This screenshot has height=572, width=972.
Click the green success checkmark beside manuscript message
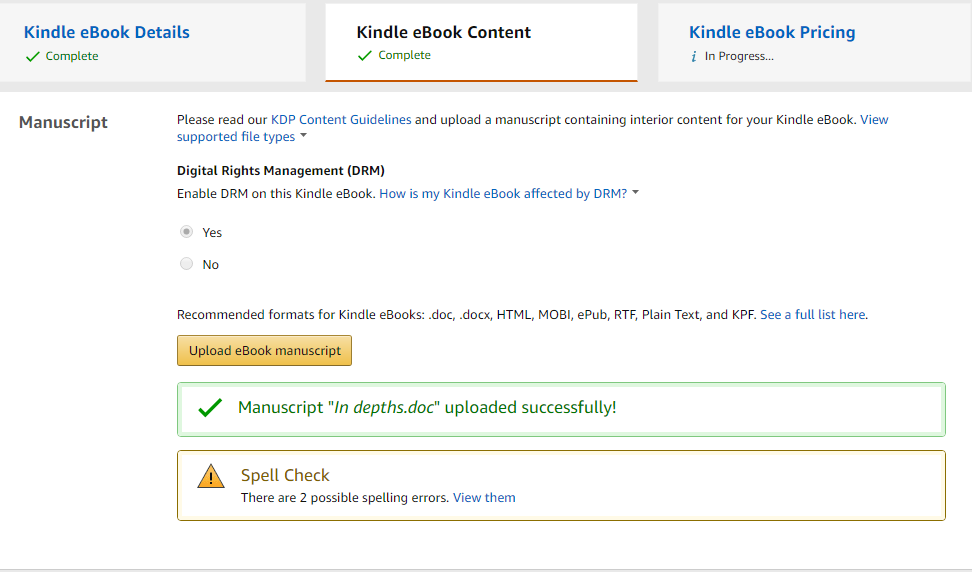click(210, 408)
